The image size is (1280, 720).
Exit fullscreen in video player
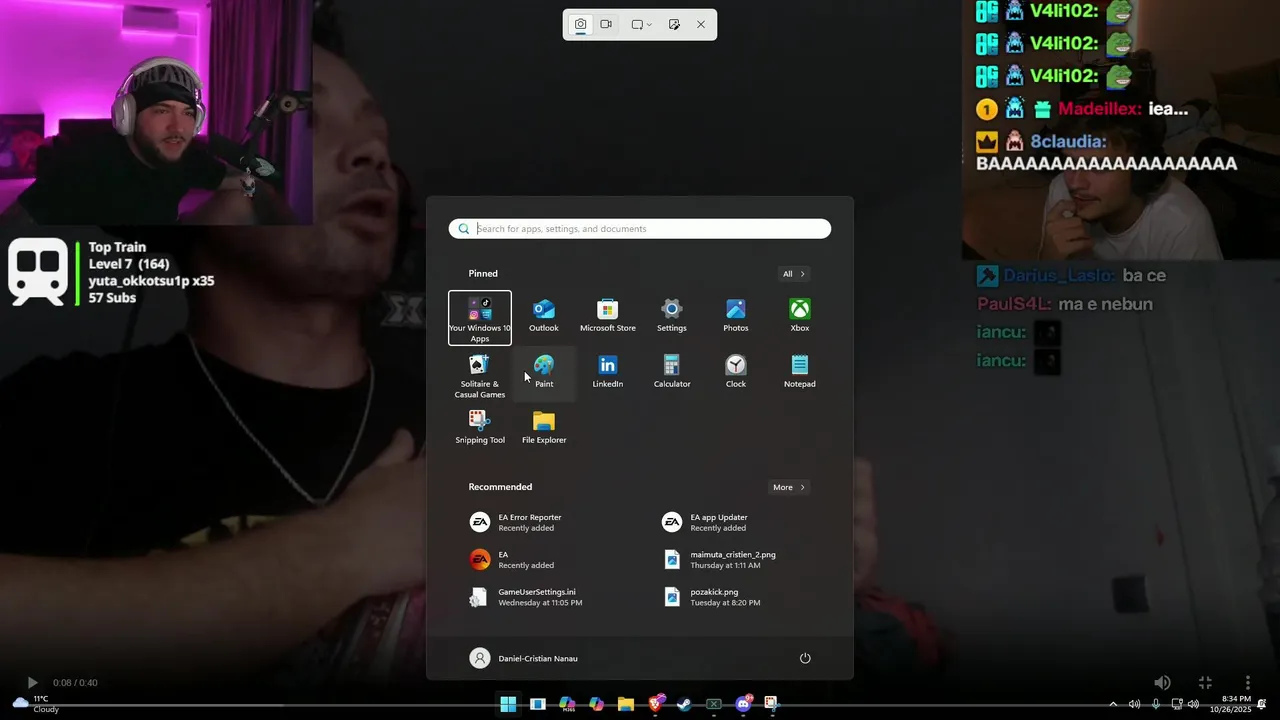tap(1205, 682)
